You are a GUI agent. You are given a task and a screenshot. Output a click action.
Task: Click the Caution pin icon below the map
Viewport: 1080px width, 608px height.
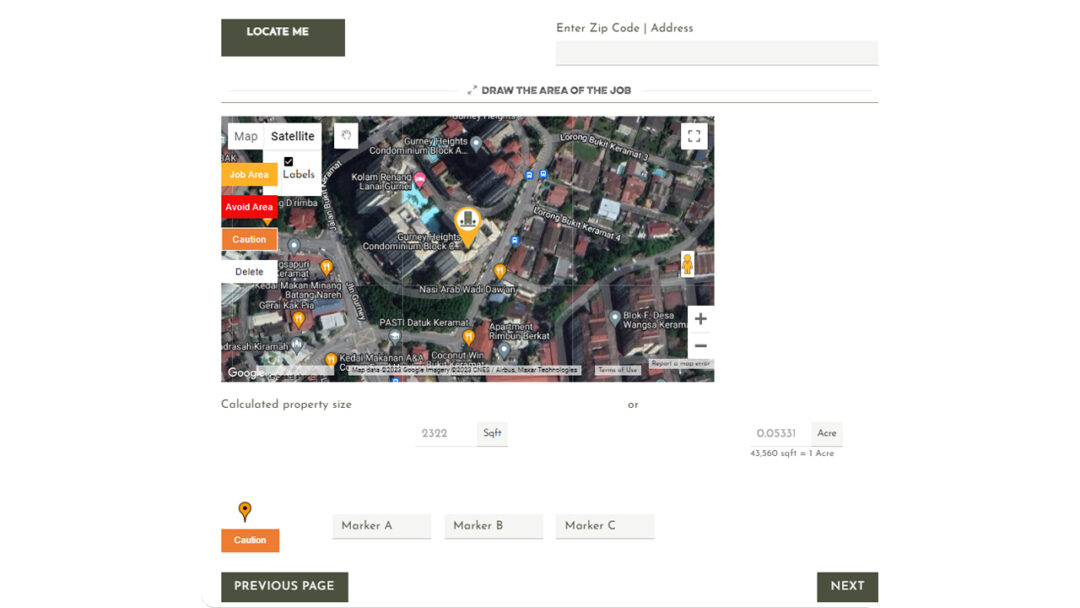(247, 512)
